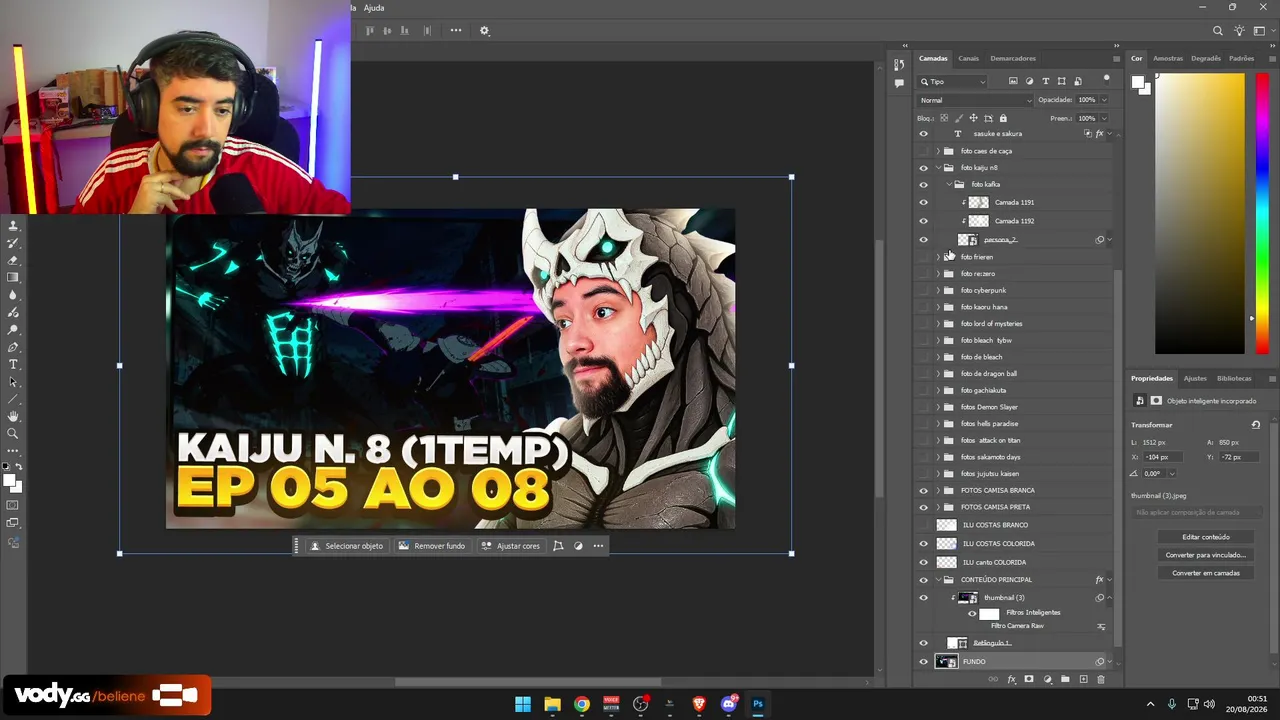This screenshot has height=720, width=1280.
Task: Click Remover fundo in contextual bar
Action: coord(432,546)
